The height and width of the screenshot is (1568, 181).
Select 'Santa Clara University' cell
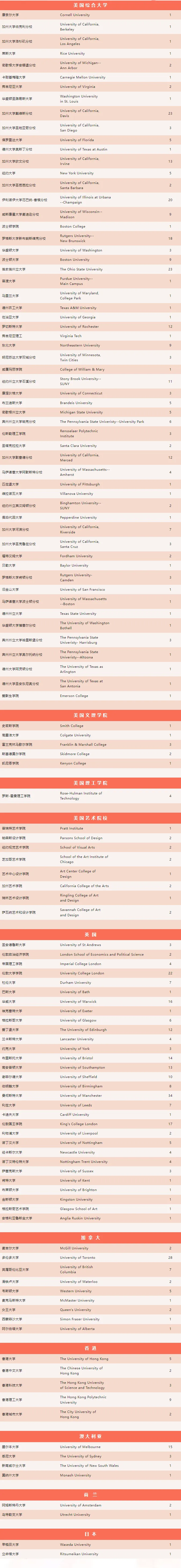[78, 446]
